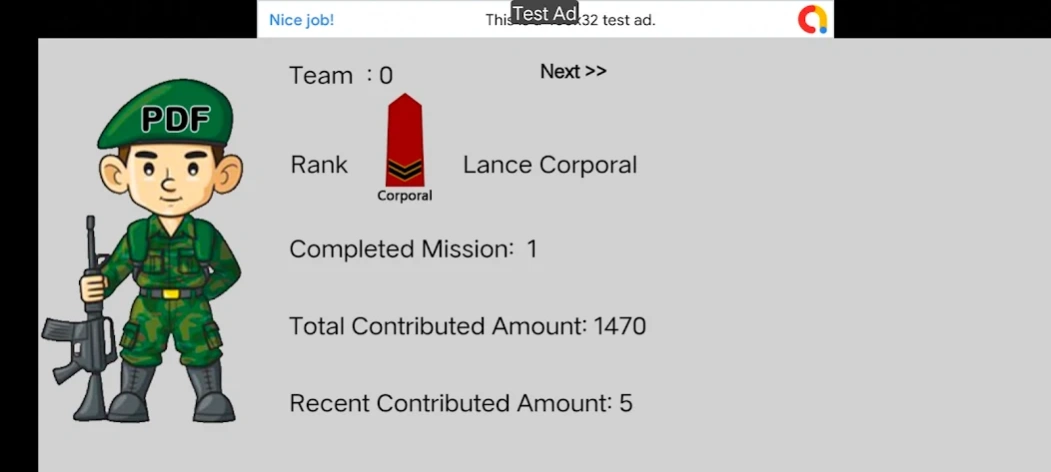The height and width of the screenshot is (472, 1051).
Task: Click Recent Contributed Amount: 5 text
Action: click(460, 403)
